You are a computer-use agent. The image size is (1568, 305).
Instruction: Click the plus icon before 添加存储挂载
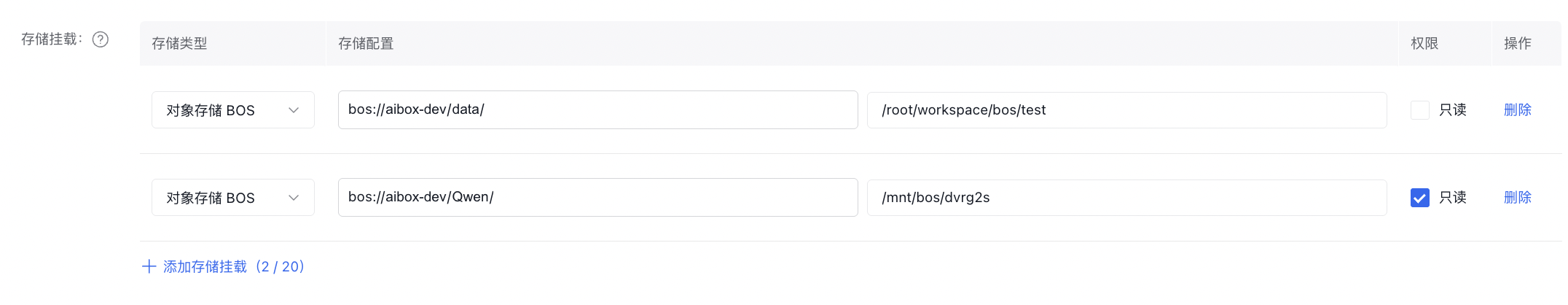[x=149, y=266]
